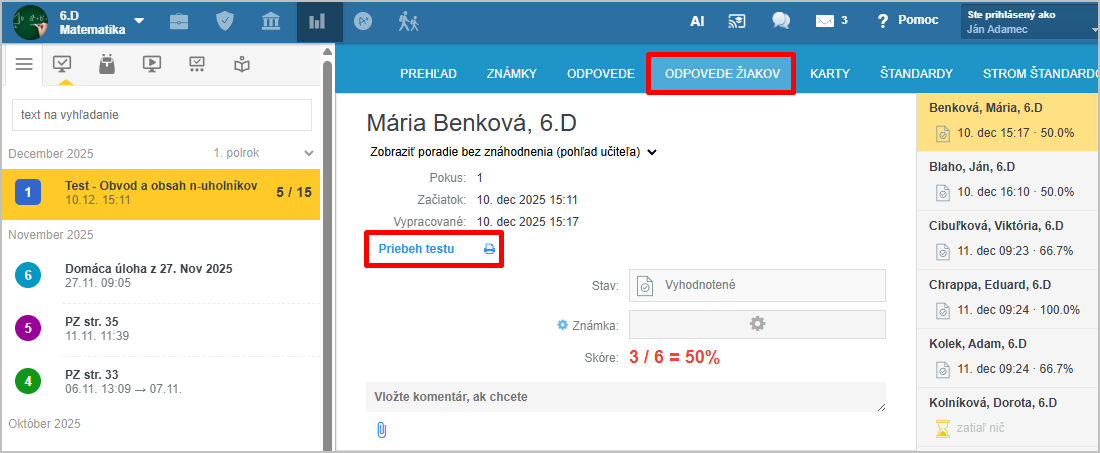Image resolution: width=1100 pixels, height=453 pixels.
Task: Expand the 6.D Matematika class dropdown
Action: 139,21
